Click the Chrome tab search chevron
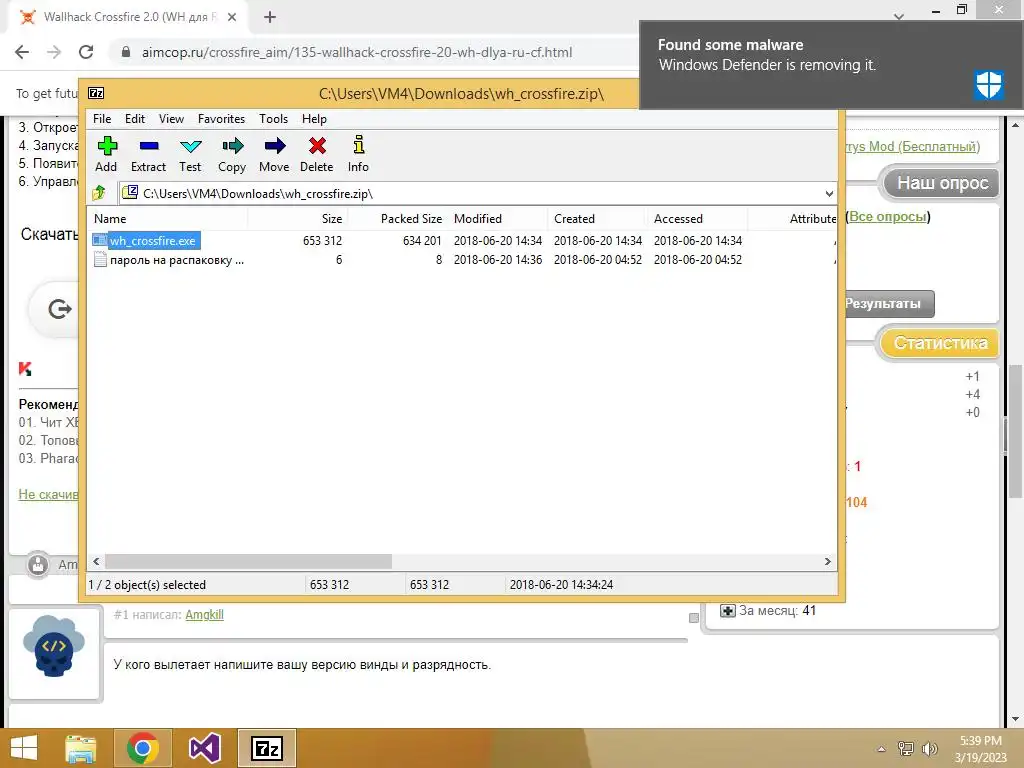Viewport: 1024px width, 768px height. pos(899,16)
